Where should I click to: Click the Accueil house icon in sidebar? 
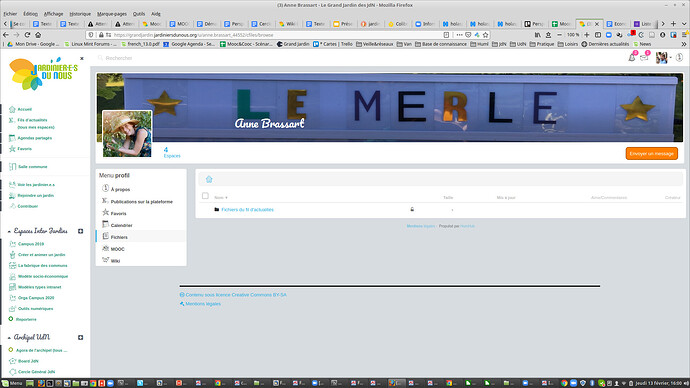tap(12, 109)
